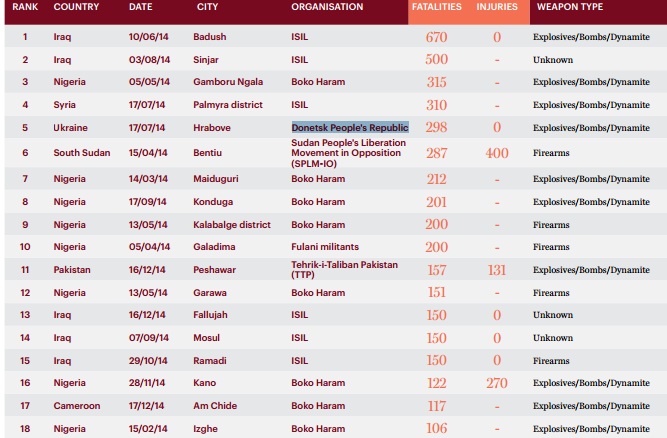Select the Tehrik-i-Taliban Pakistan (TTP) entry
Screen dimensions: 667x438
tap(345, 270)
